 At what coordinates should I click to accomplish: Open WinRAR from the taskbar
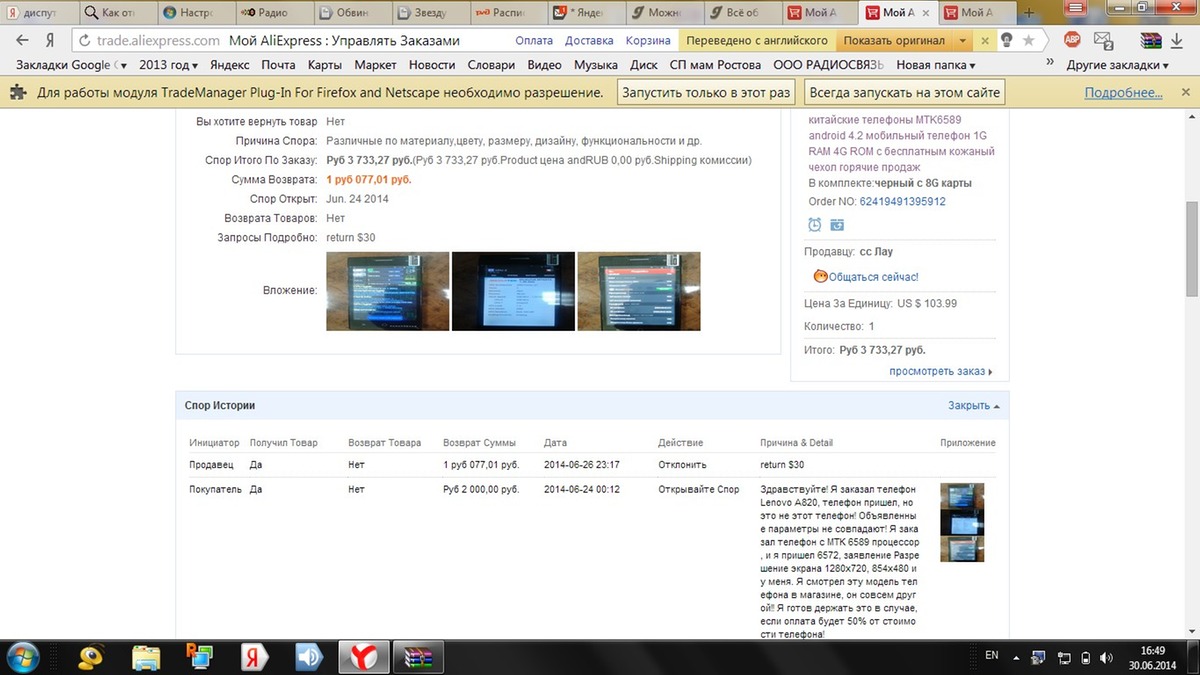click(417, 657)
